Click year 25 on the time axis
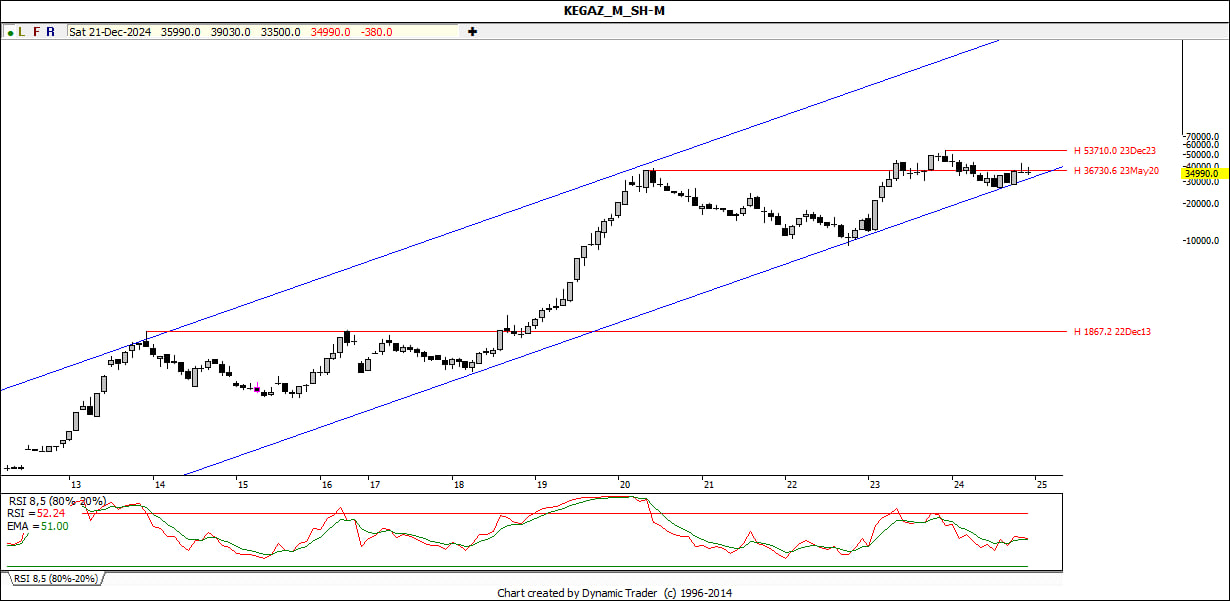The height and width of the screenshot is (601, 1230). point(1040,484)
